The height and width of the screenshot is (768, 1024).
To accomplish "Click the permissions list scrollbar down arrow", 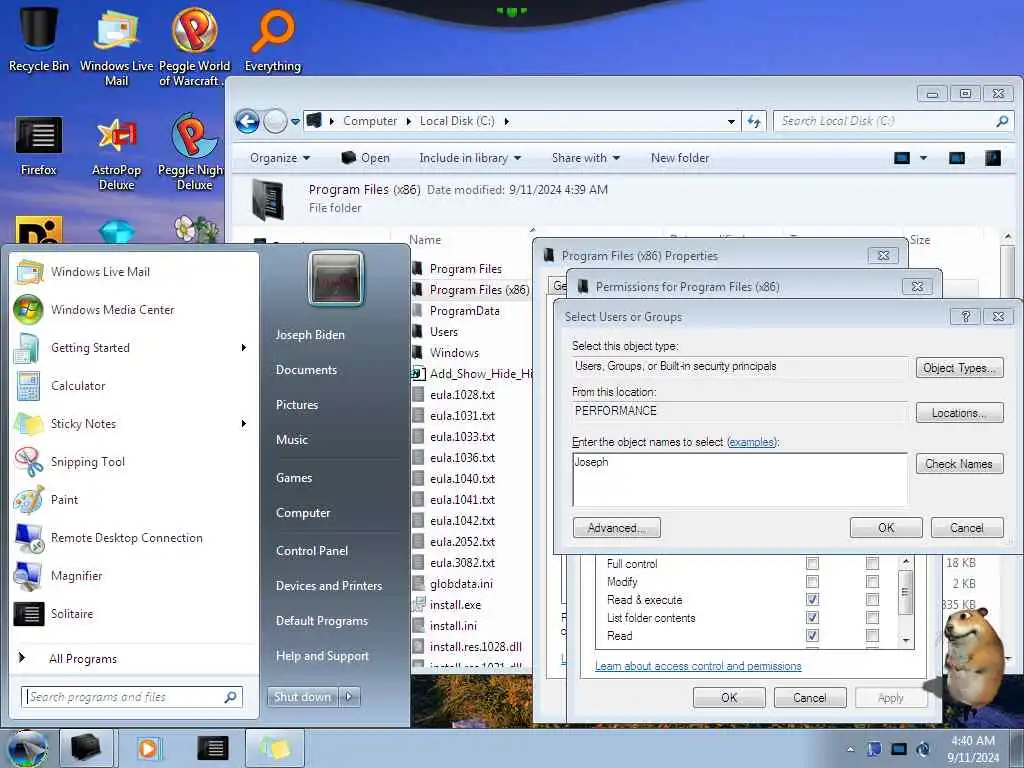I will (x=905, y=640).
